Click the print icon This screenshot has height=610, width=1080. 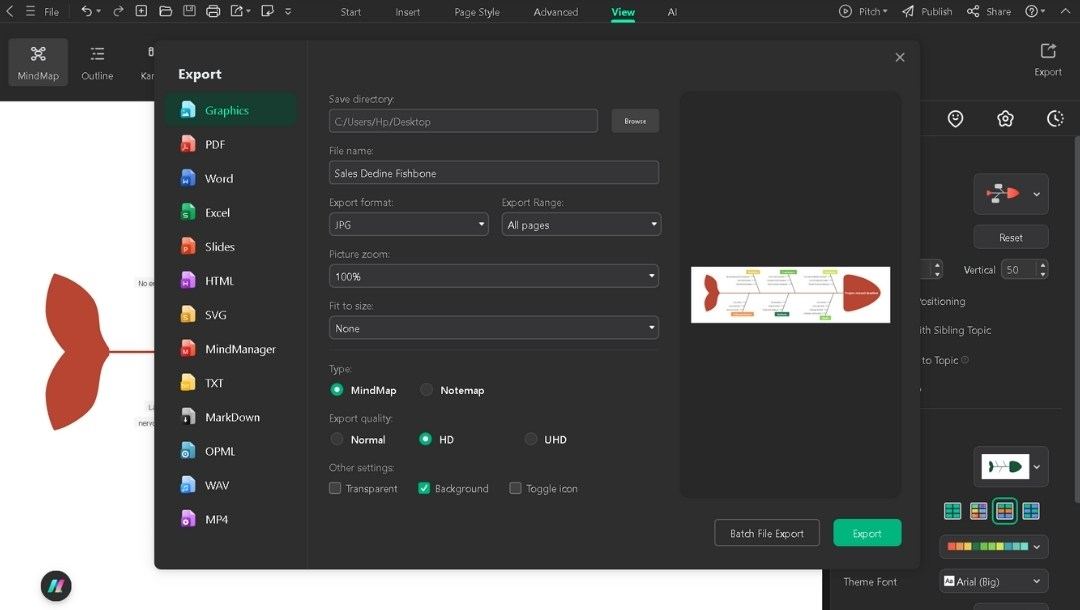click(213, 11)
